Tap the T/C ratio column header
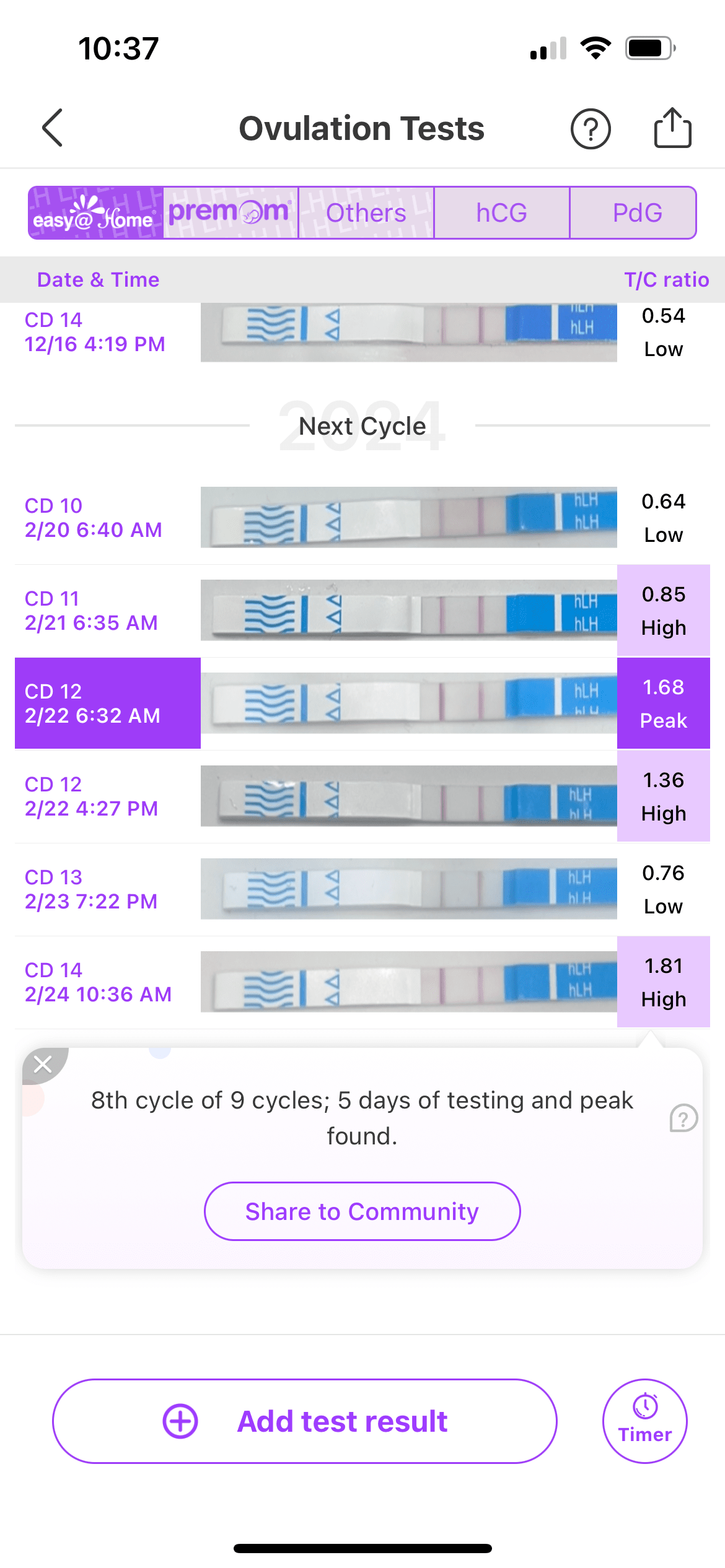Viewport: 725px width, 1568px height. tap(666, 279)
